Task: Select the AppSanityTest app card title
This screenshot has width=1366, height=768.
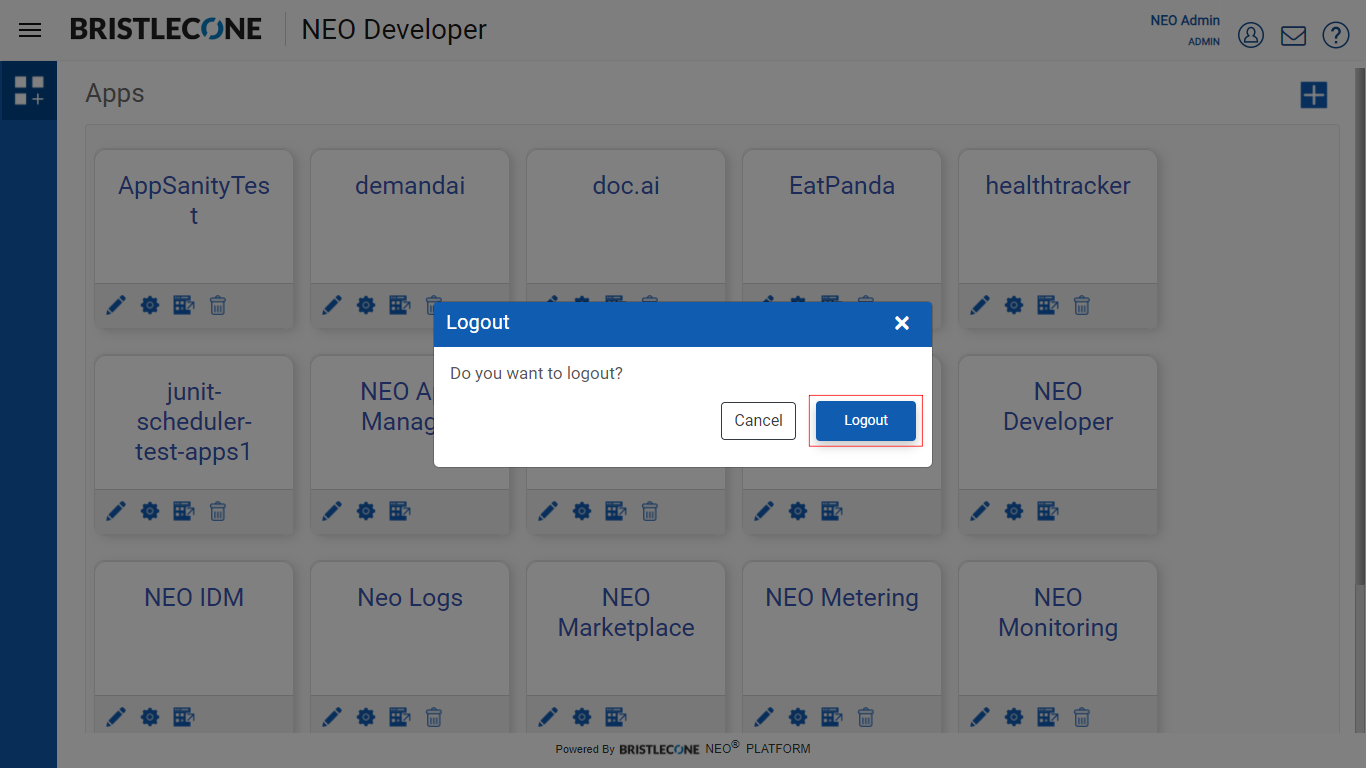Action: pyautogui.click(x=194, y=200)
